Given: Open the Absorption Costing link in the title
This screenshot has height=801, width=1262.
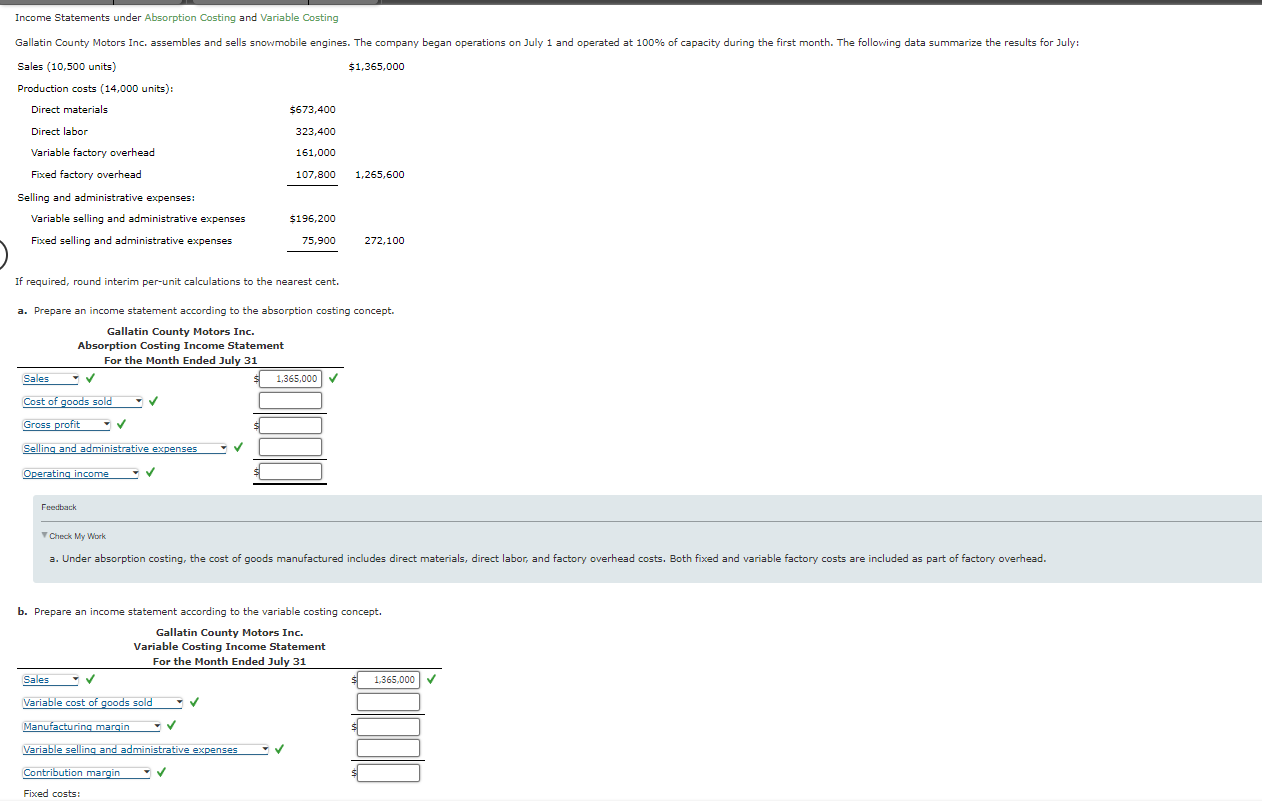Looking at the screenshot, I should click(x=190, y=18).
